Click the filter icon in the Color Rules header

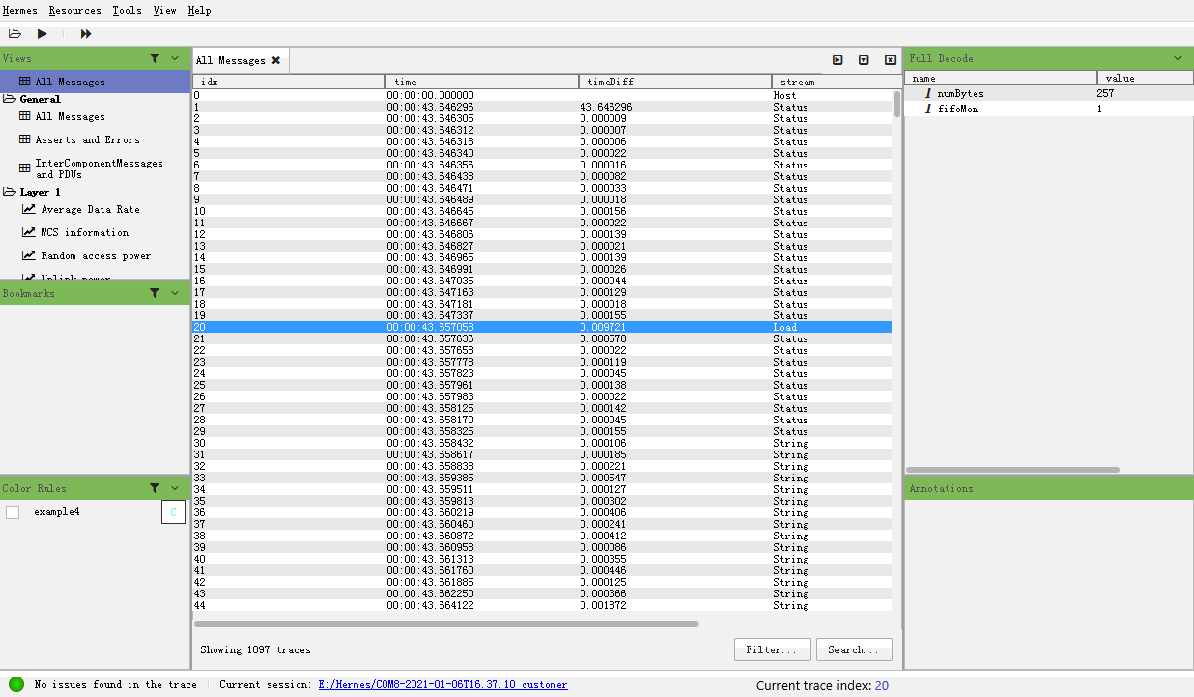(x=155, y=489)
